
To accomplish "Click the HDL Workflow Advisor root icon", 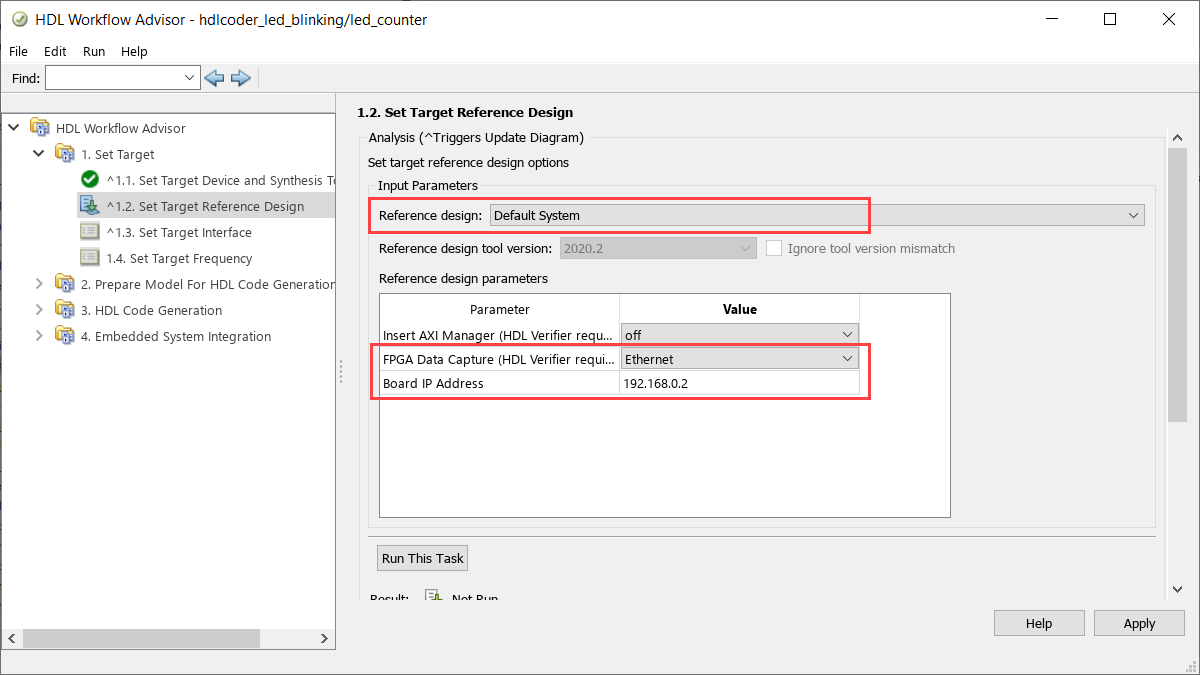I will pos(41,128).
